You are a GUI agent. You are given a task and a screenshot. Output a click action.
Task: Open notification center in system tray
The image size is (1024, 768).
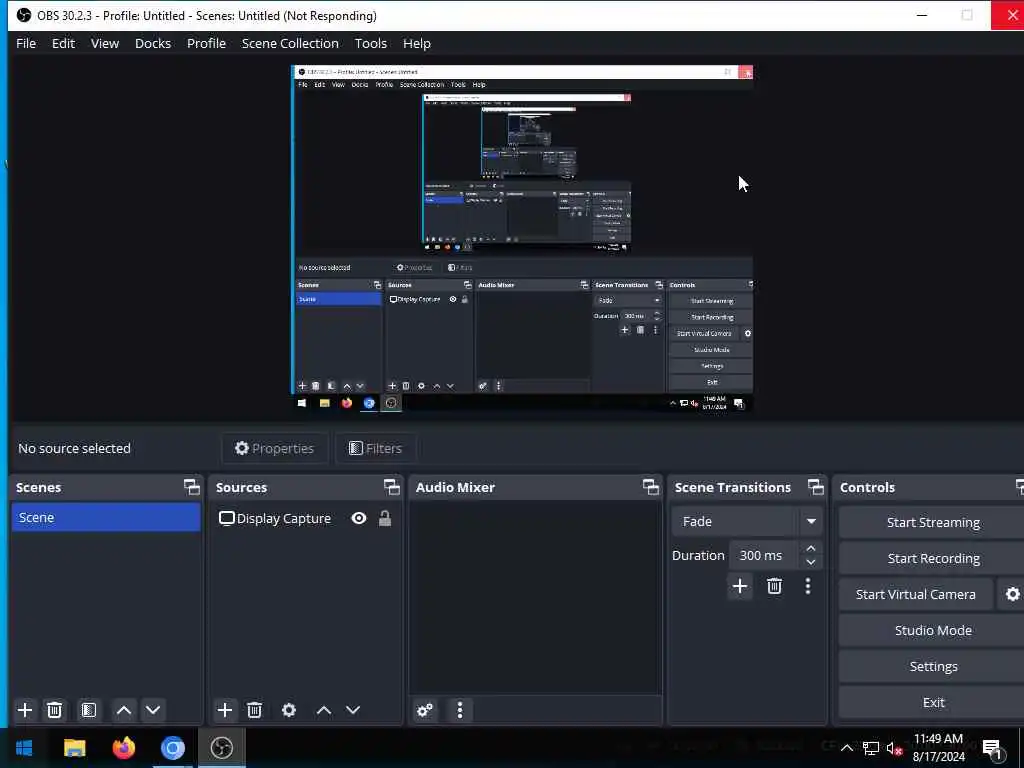tap(993, 748)
